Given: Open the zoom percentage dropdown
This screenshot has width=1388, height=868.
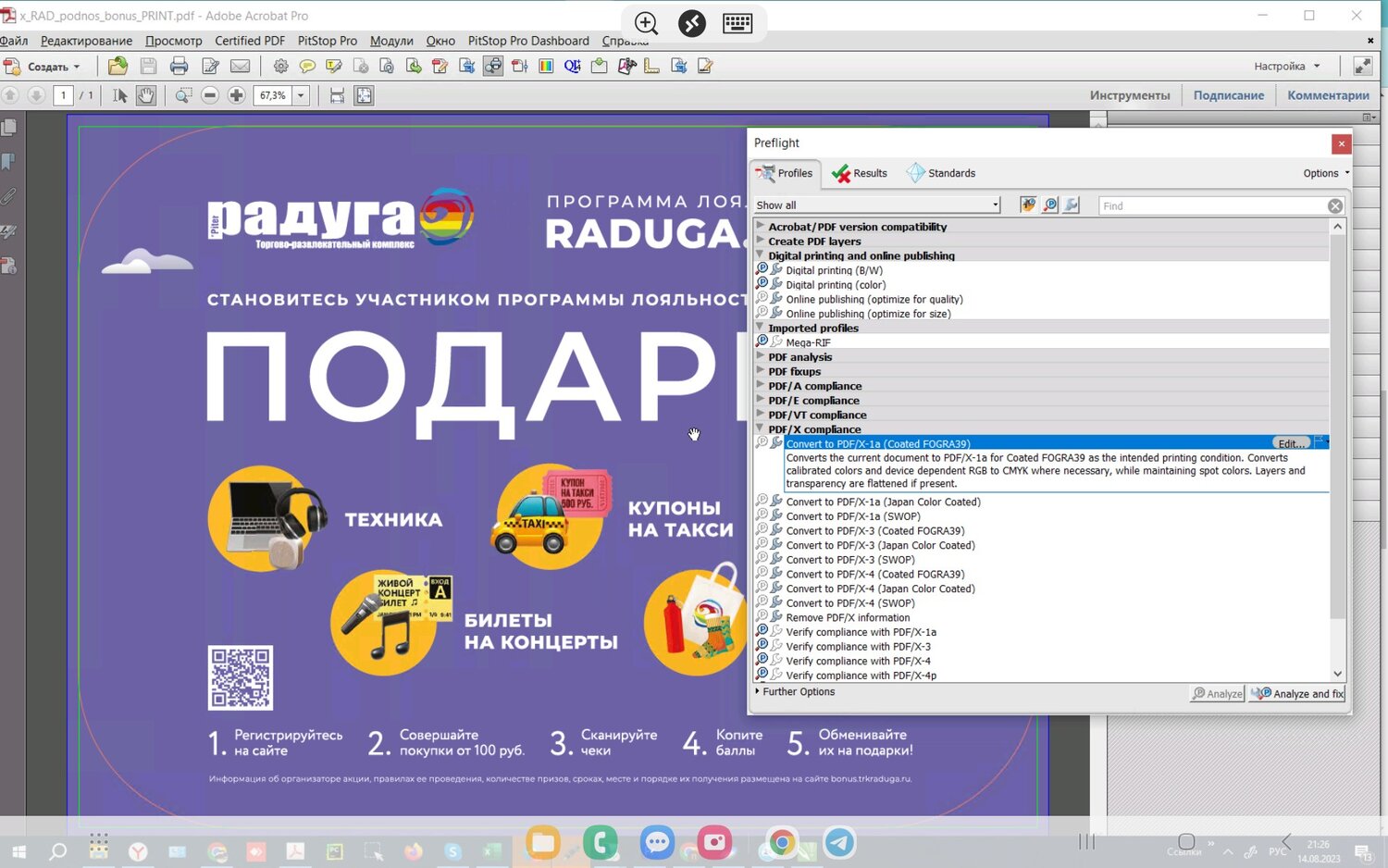Looking at the screenshot, I should click(x=301, y=95).
